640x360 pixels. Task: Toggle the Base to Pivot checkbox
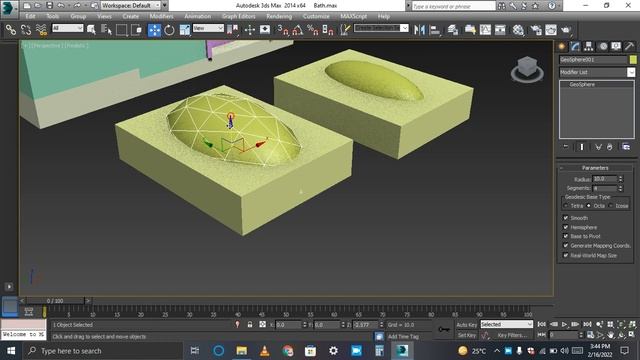[566, 236]
